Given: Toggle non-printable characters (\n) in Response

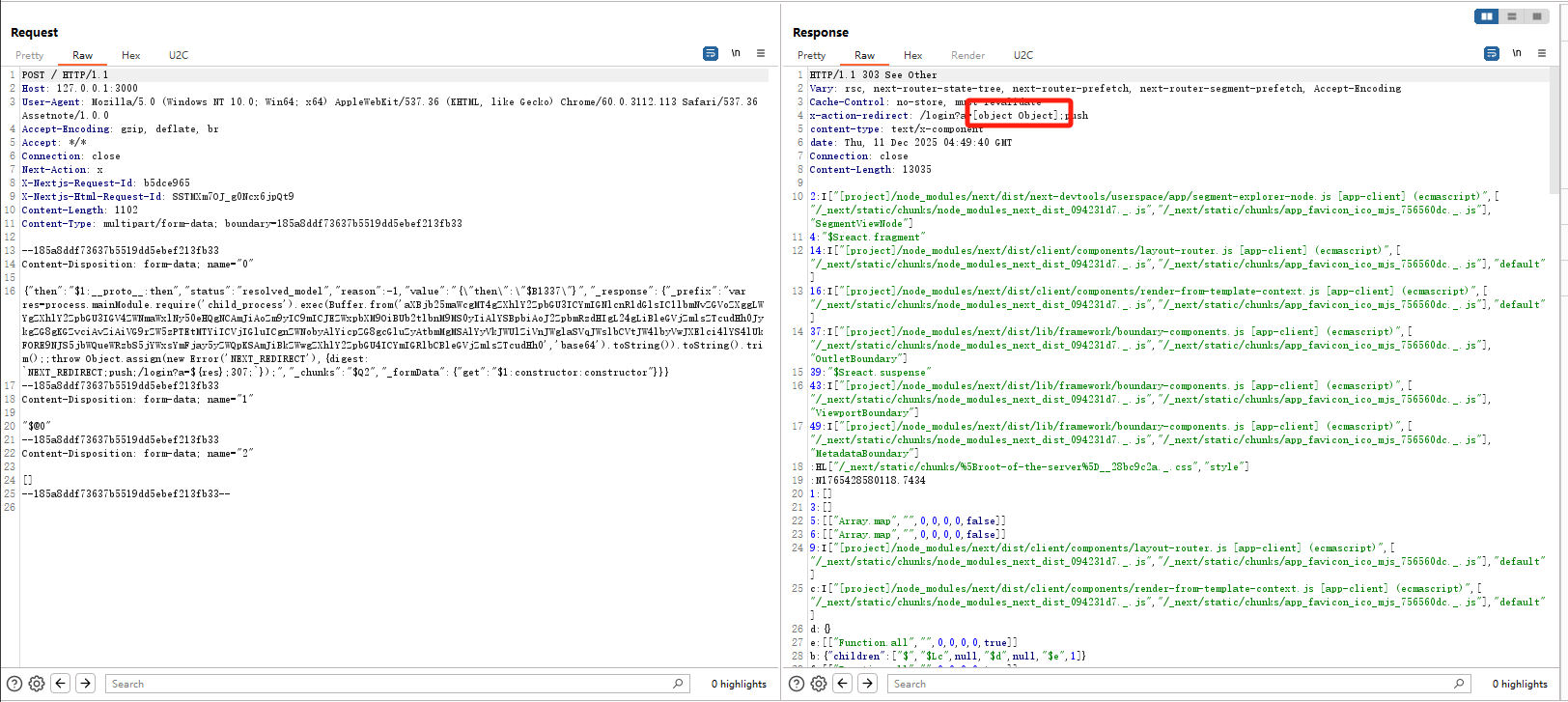Looking at the screenshot, I should point(1517,53).
